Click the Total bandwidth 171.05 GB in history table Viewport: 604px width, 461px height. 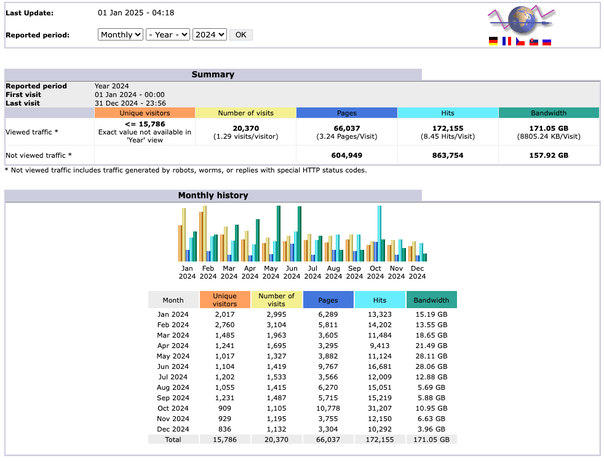click(x=431, y=439)
